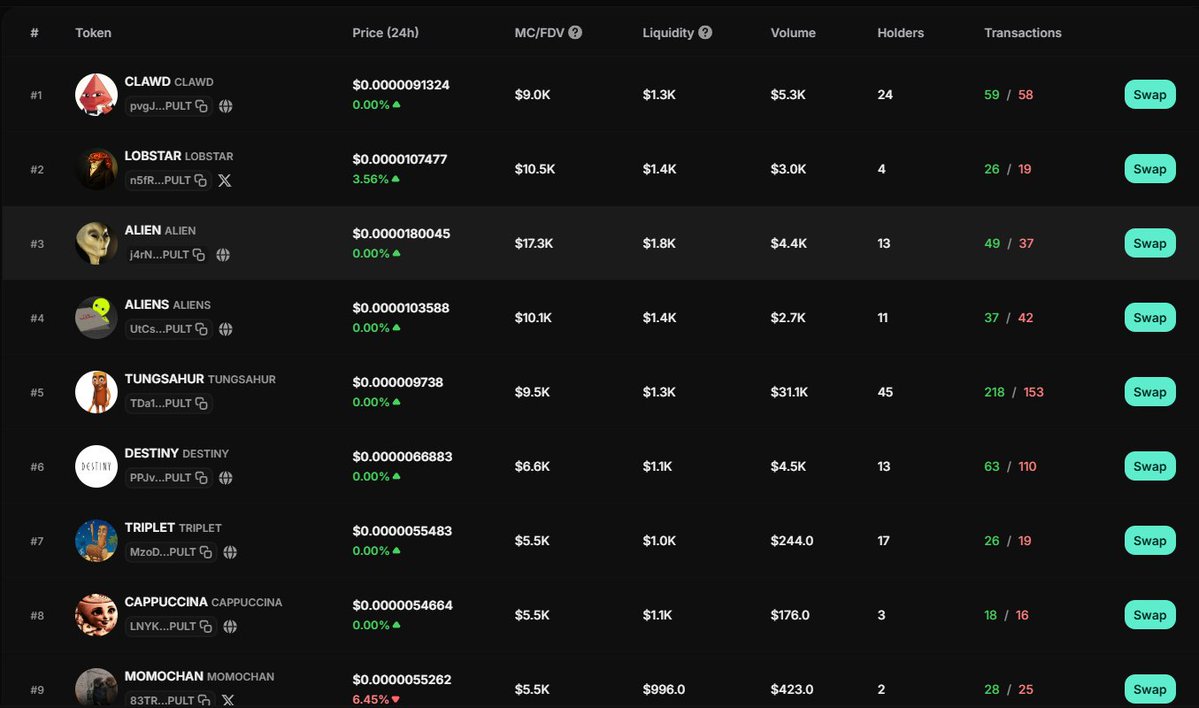Open the CAPPUCCINA website globe icon
The width and height of the screenshot is (1199, 708).
(x=230, y=625)
